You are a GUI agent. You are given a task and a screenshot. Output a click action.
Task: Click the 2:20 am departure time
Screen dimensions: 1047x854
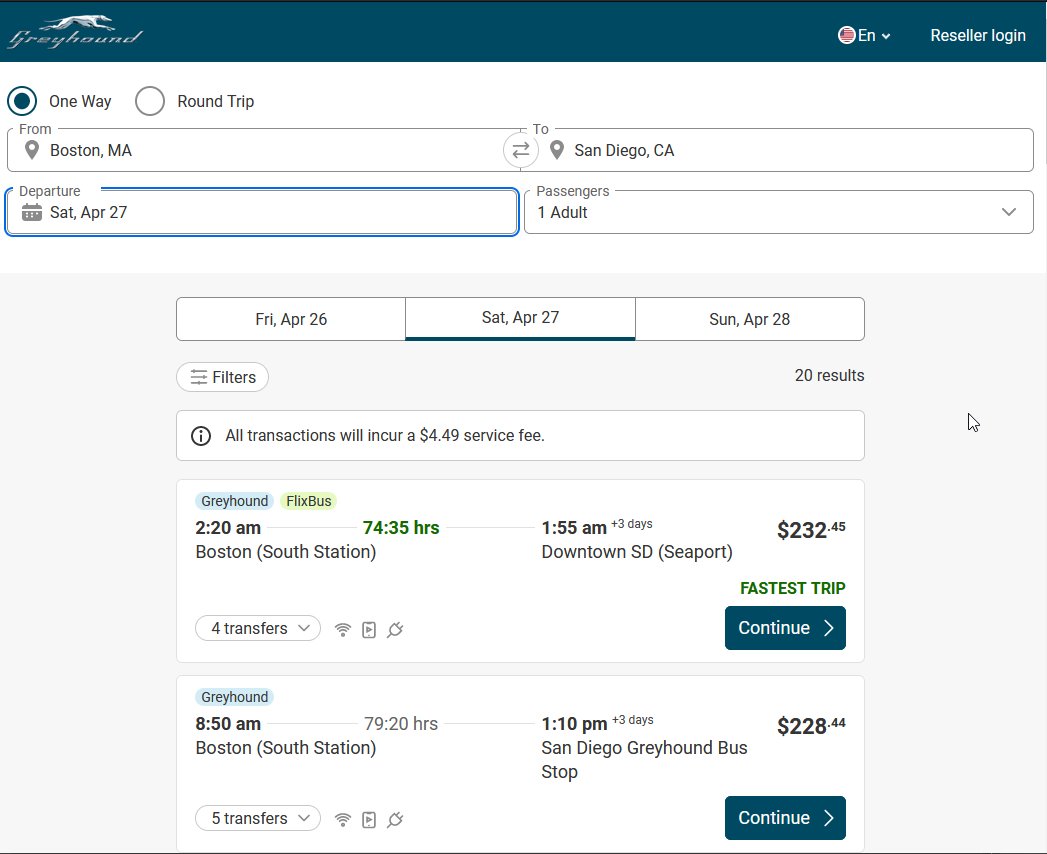point(228,527)
